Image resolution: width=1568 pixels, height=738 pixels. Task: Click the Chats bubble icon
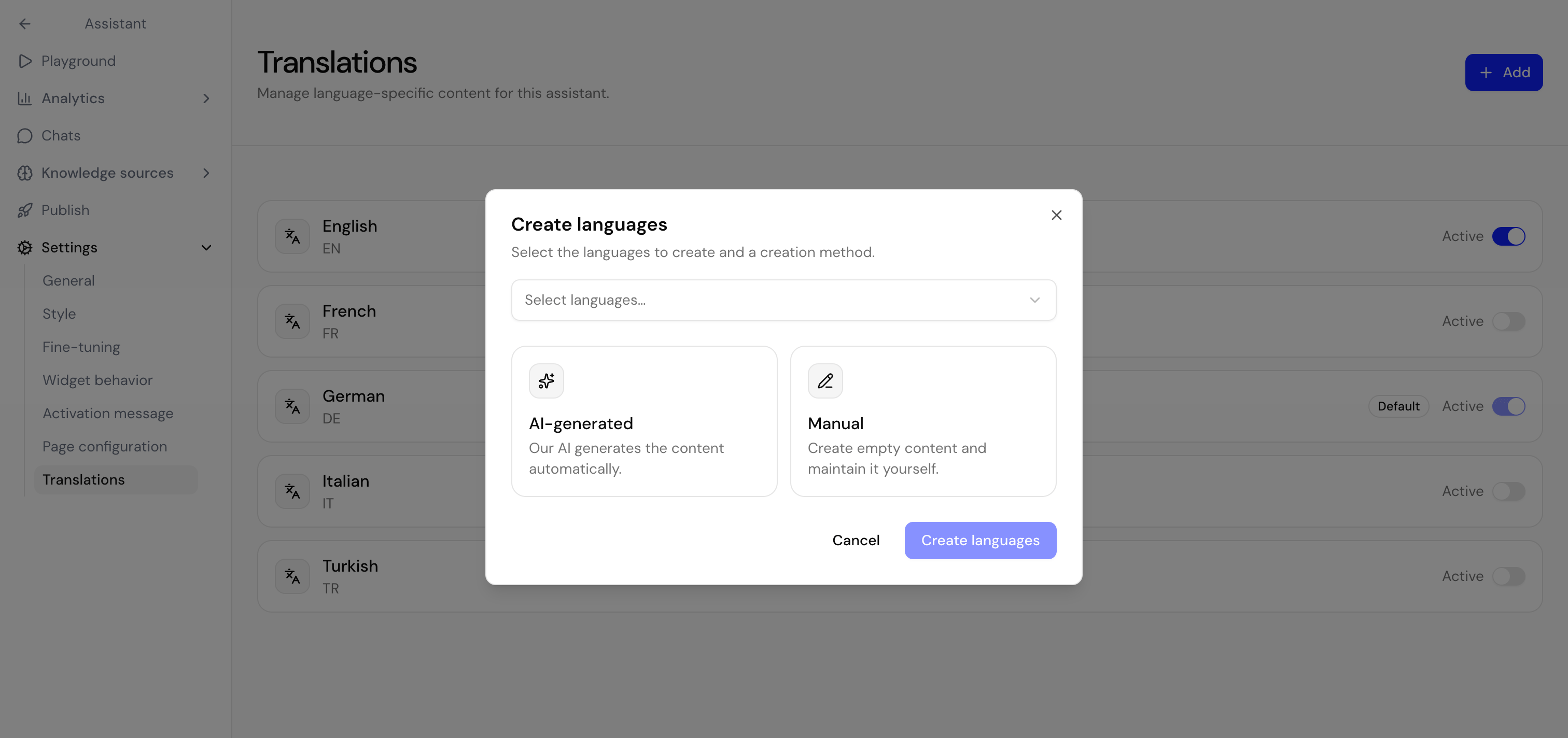(x=25, y=136)
